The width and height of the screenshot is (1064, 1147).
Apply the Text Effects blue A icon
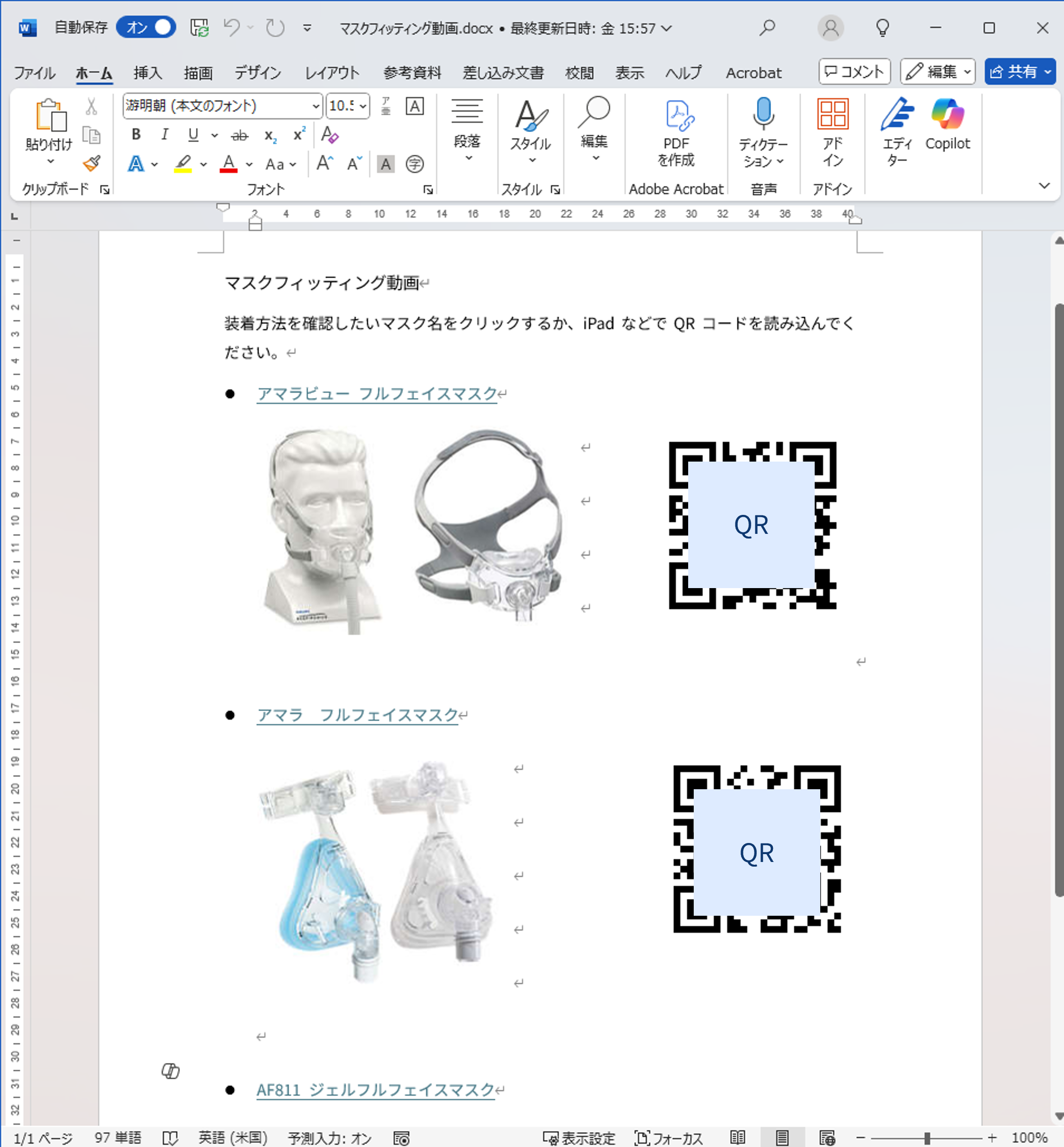(136, 164)
